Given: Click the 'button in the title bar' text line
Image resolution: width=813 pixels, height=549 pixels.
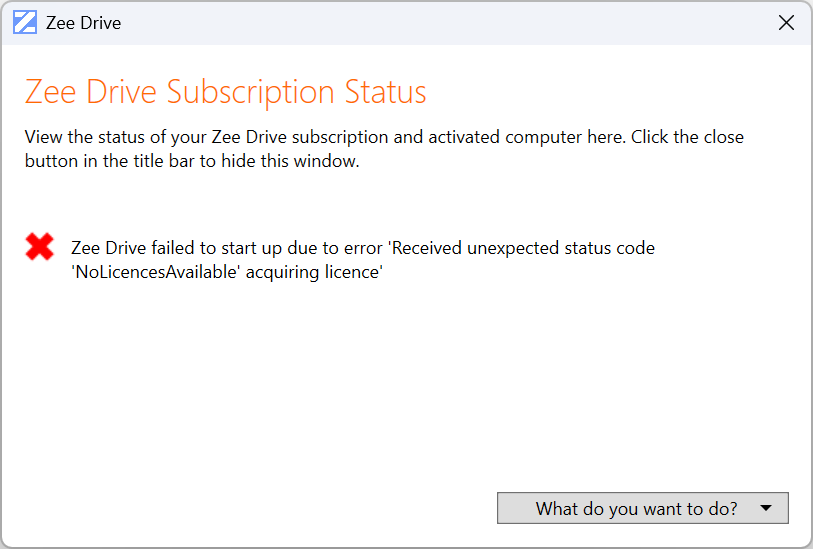Looking at the screenshot, I should [x=191, y=160].
